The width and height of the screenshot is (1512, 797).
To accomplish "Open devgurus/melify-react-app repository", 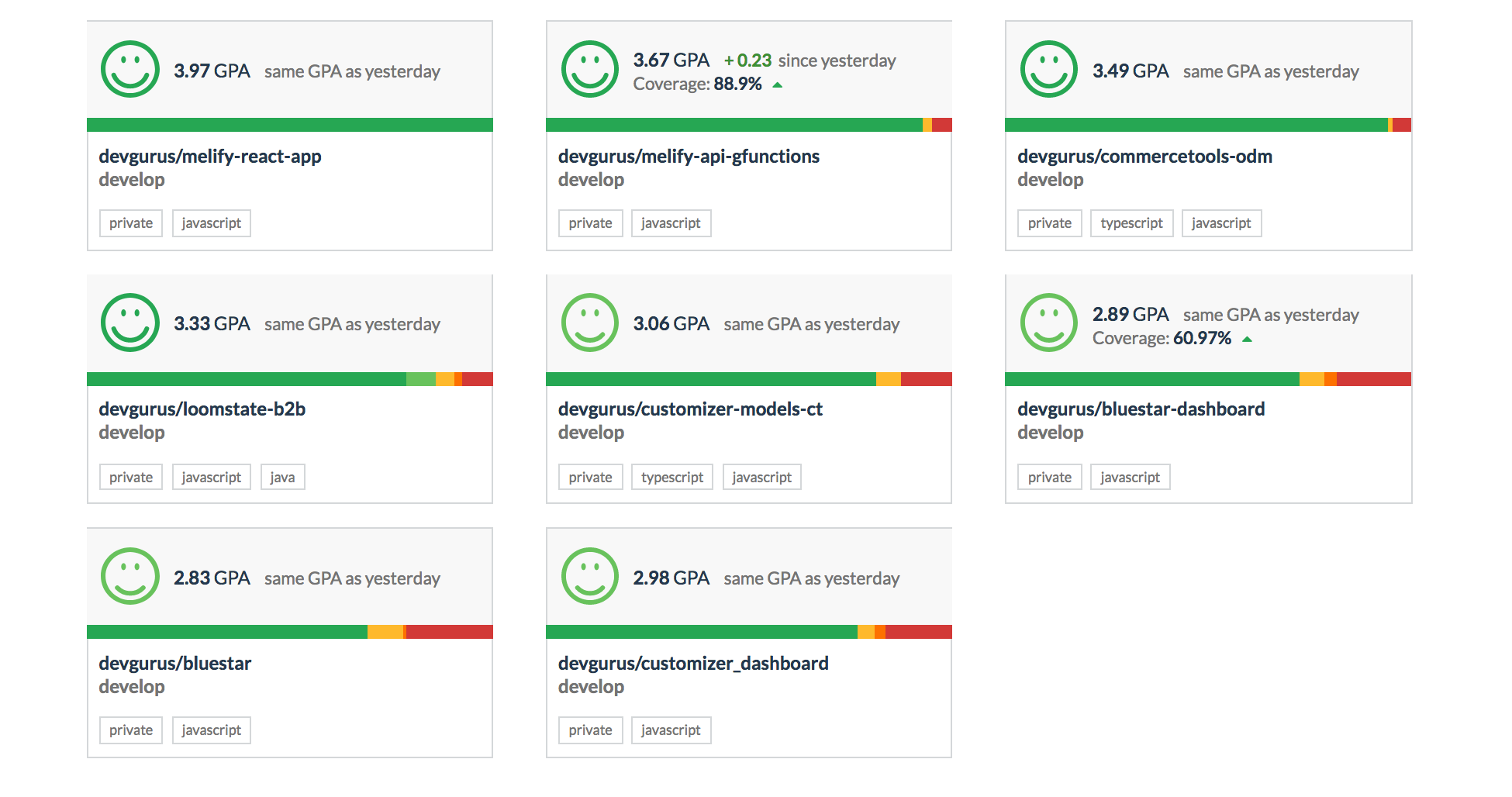I will click(210, 156).
